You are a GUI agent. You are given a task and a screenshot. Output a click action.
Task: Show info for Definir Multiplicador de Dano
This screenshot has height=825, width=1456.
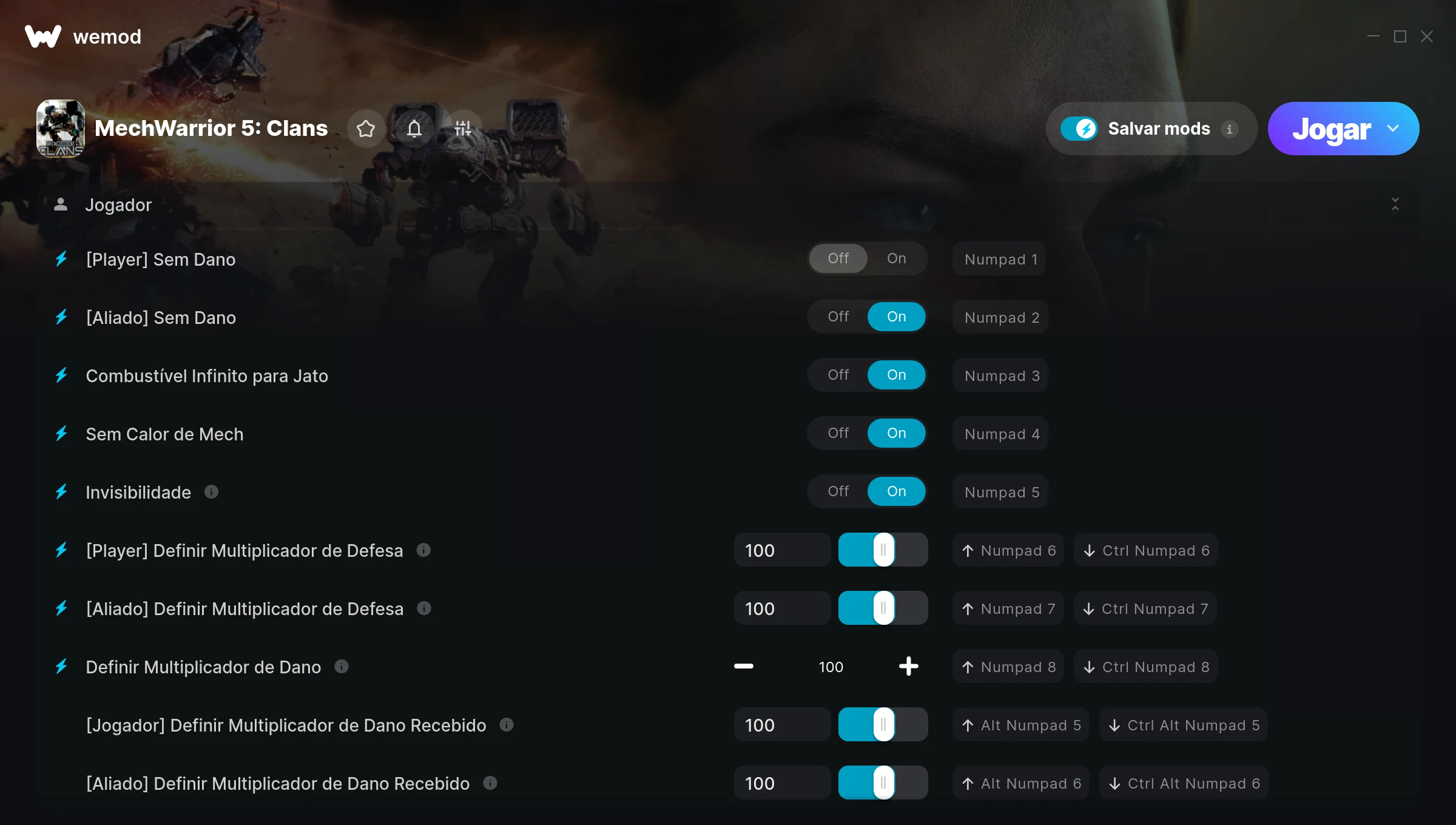[x=342, y=666]
